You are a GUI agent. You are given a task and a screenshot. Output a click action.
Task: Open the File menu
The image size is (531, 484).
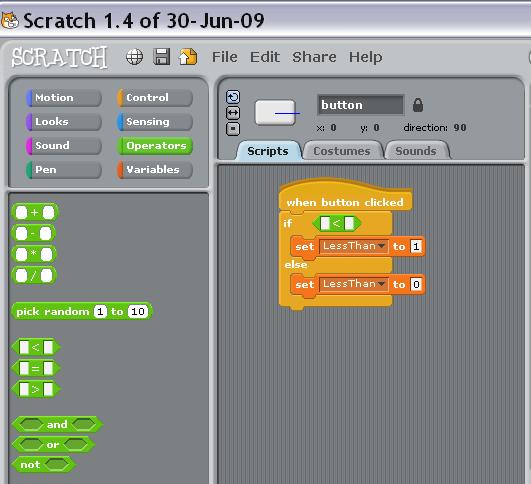[225, 57]
